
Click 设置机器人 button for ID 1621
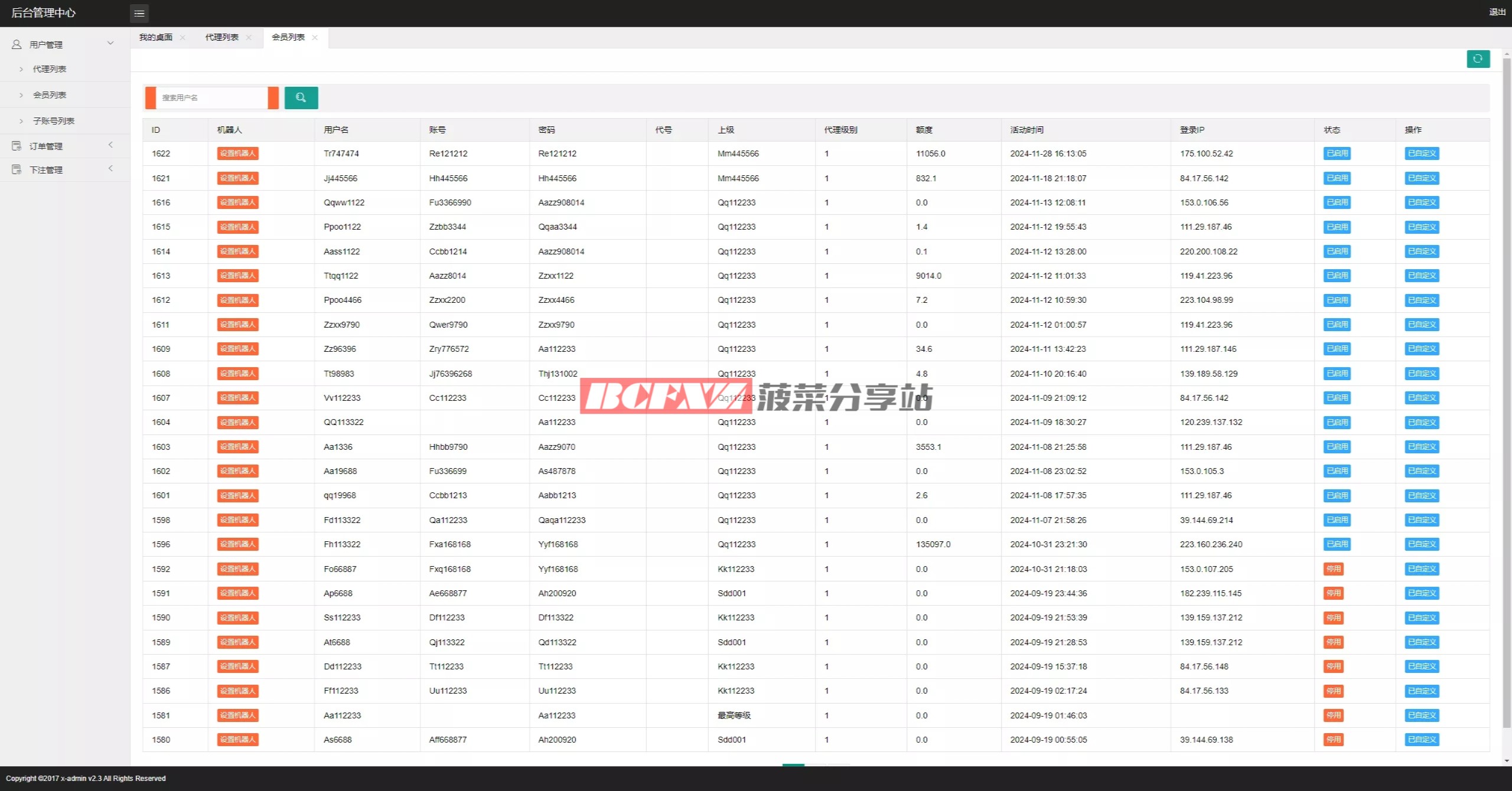pos(237,178)
